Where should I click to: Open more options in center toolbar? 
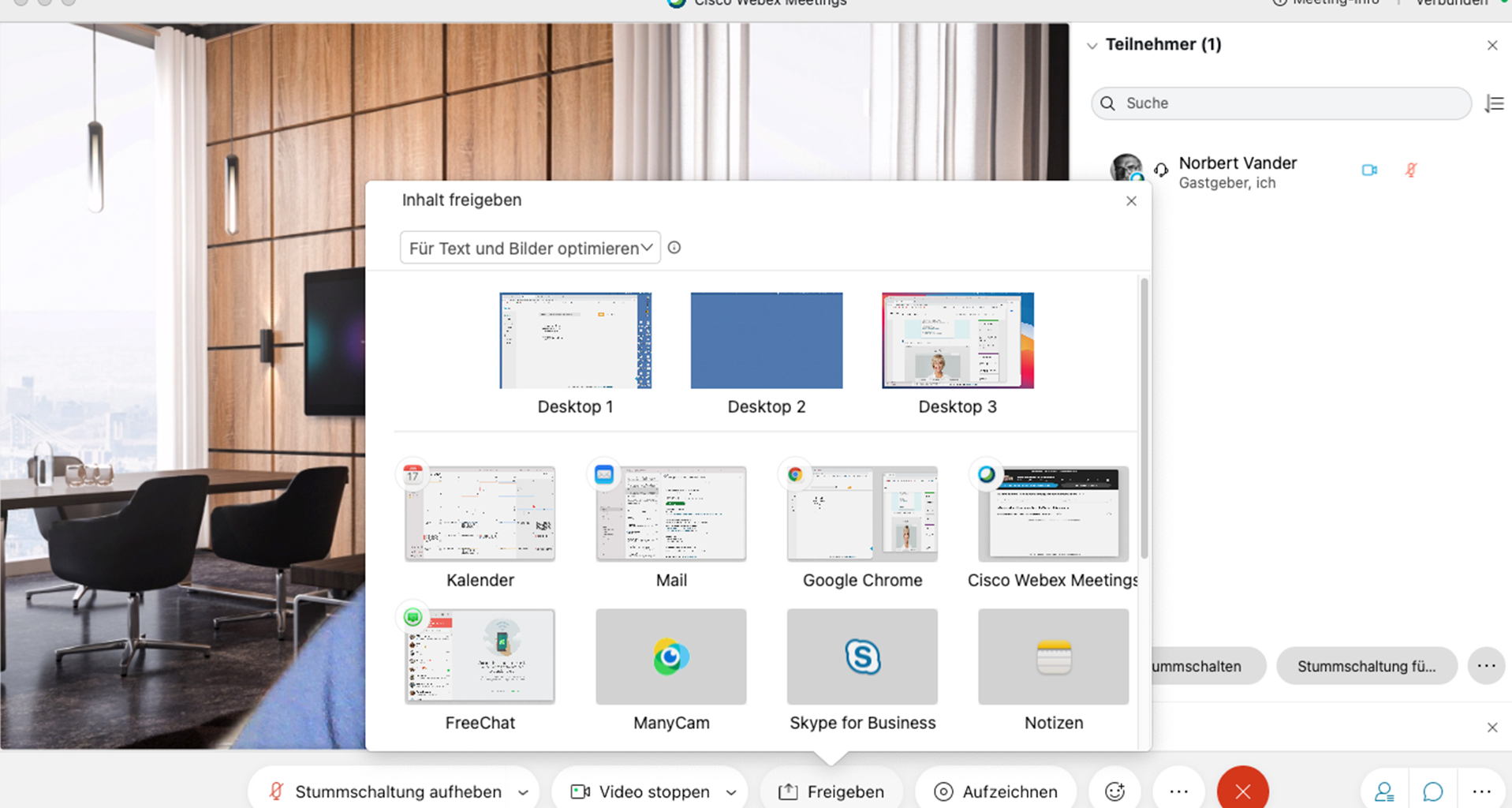pyautogui.click(x=1178, y=791)
